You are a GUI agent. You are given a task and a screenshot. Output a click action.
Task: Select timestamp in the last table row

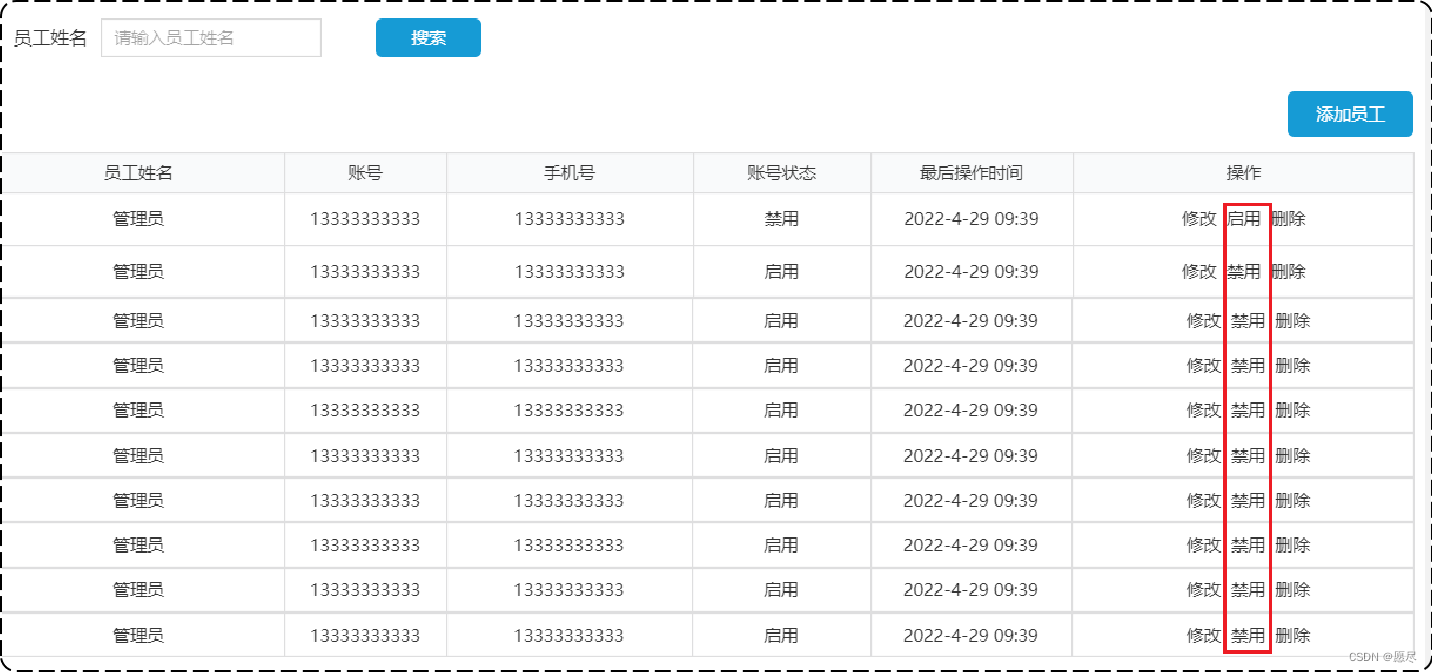pos(971,635)
